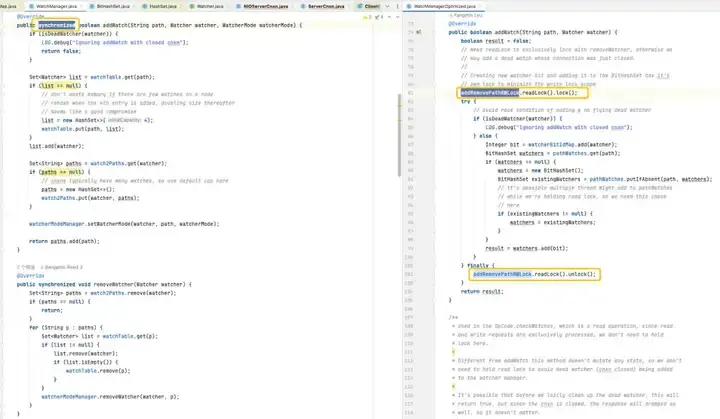Viewport: 720px width, 419px height.
Task: Click the Benjamin Reed author inlay hint
Action: pos(62,267)
